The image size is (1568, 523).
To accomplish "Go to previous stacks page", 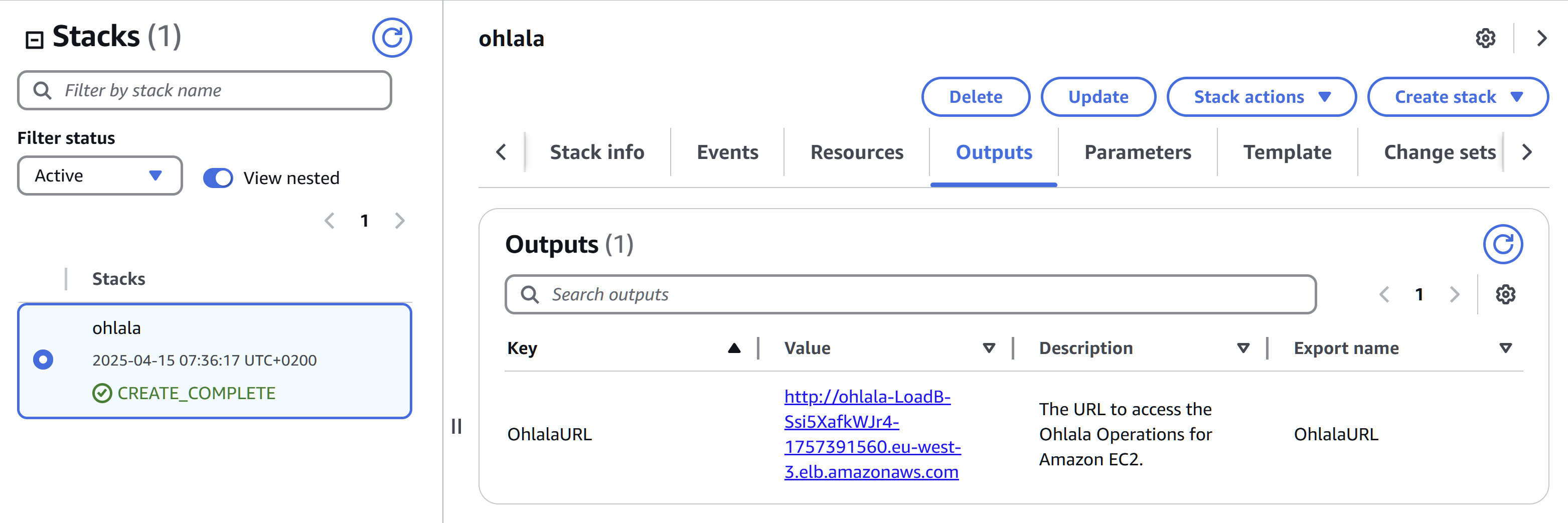I will [x=330, y=221].
